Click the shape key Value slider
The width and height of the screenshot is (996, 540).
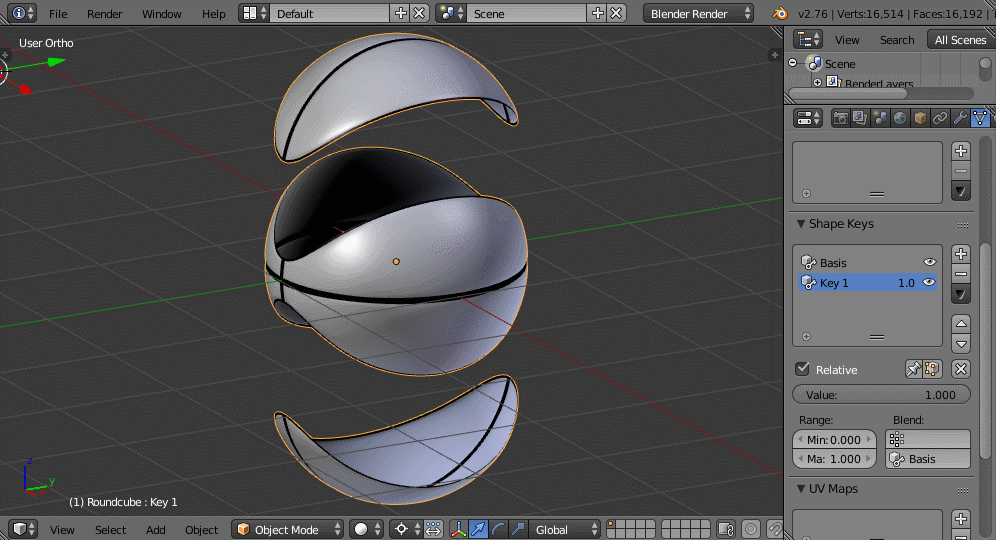[882, 395]
